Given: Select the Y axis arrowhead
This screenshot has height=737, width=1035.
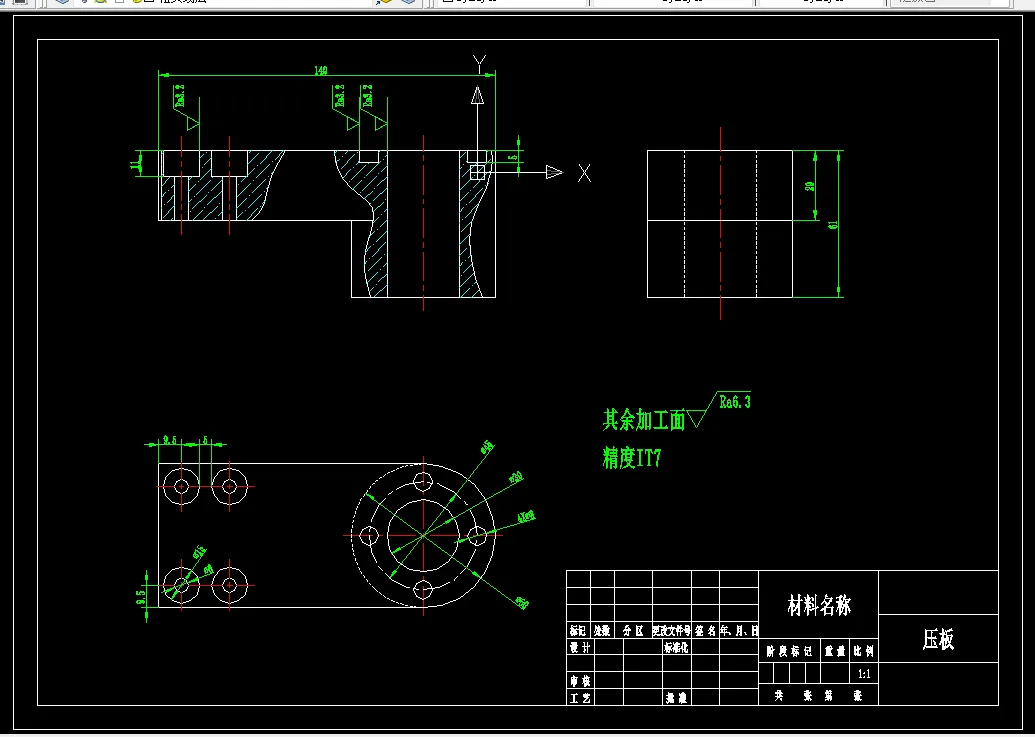Looking at the screenshot, I should coord(477,96).
